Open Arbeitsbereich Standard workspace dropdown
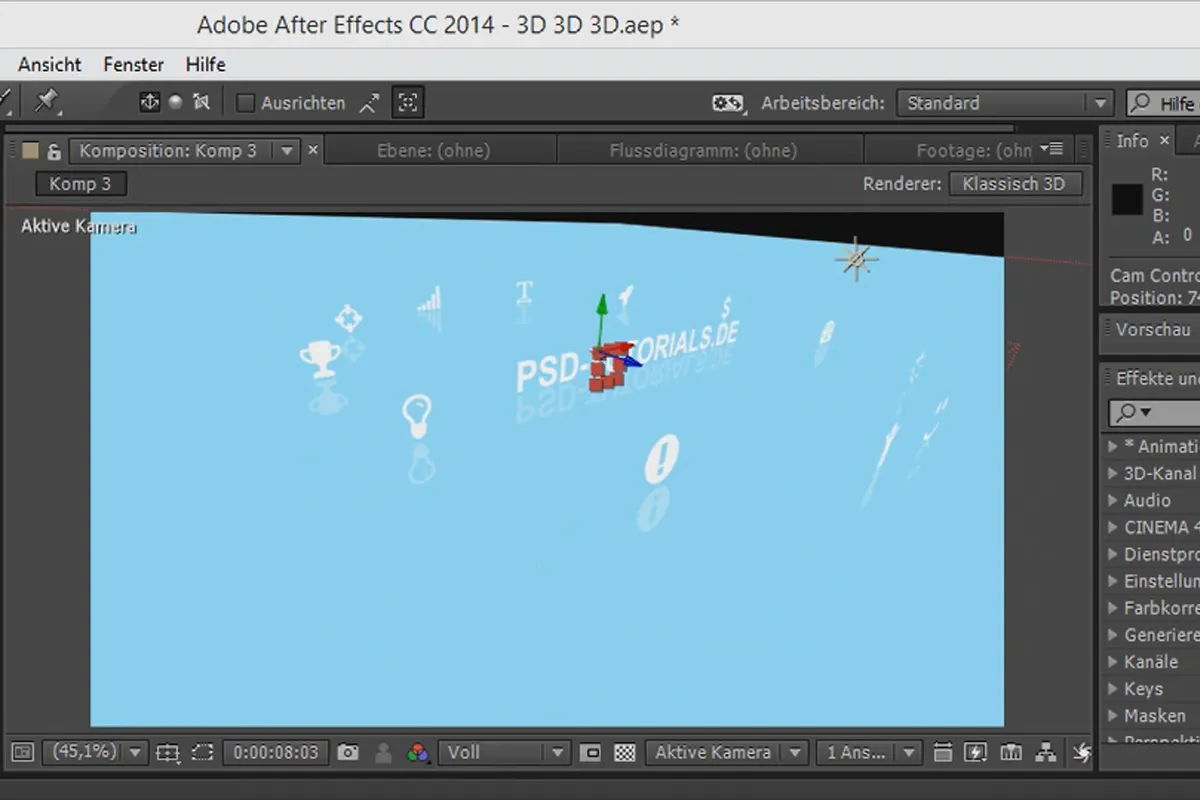 pos(1004,103)
